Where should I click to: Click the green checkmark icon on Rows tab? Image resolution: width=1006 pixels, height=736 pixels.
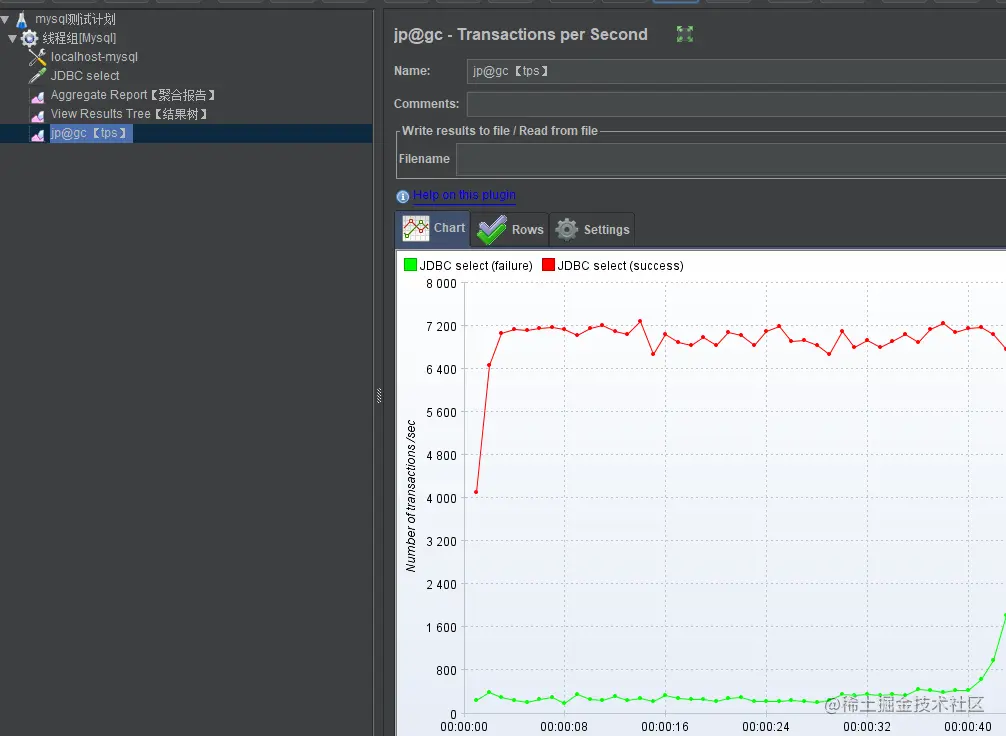click(x=492, y=230)
